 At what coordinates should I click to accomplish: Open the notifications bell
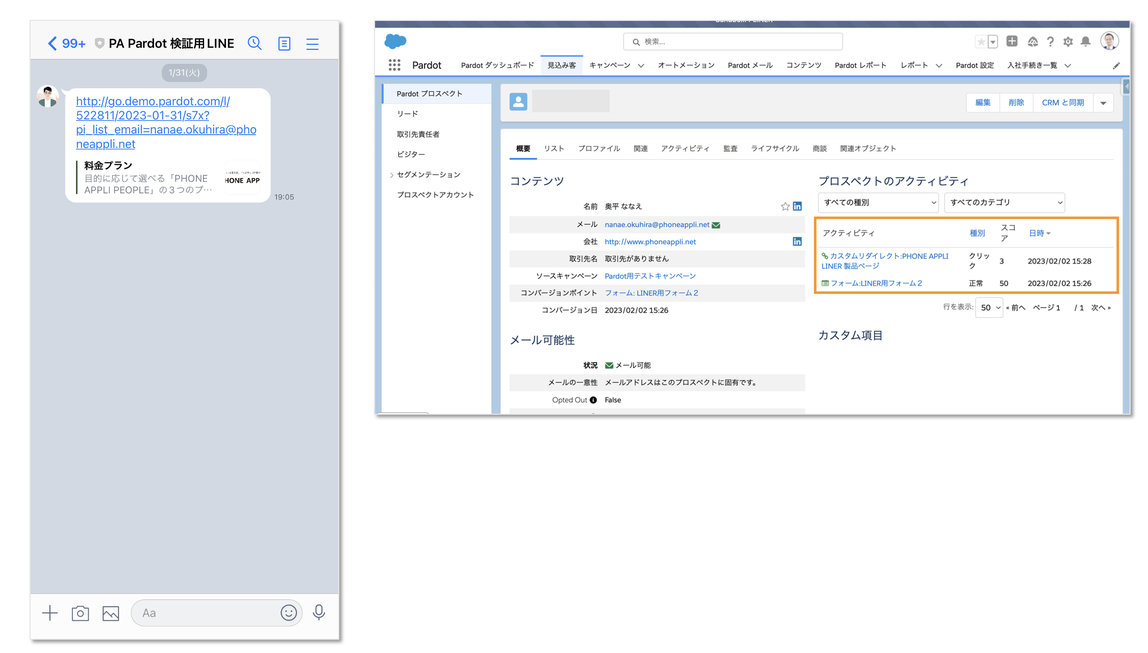1086,42
